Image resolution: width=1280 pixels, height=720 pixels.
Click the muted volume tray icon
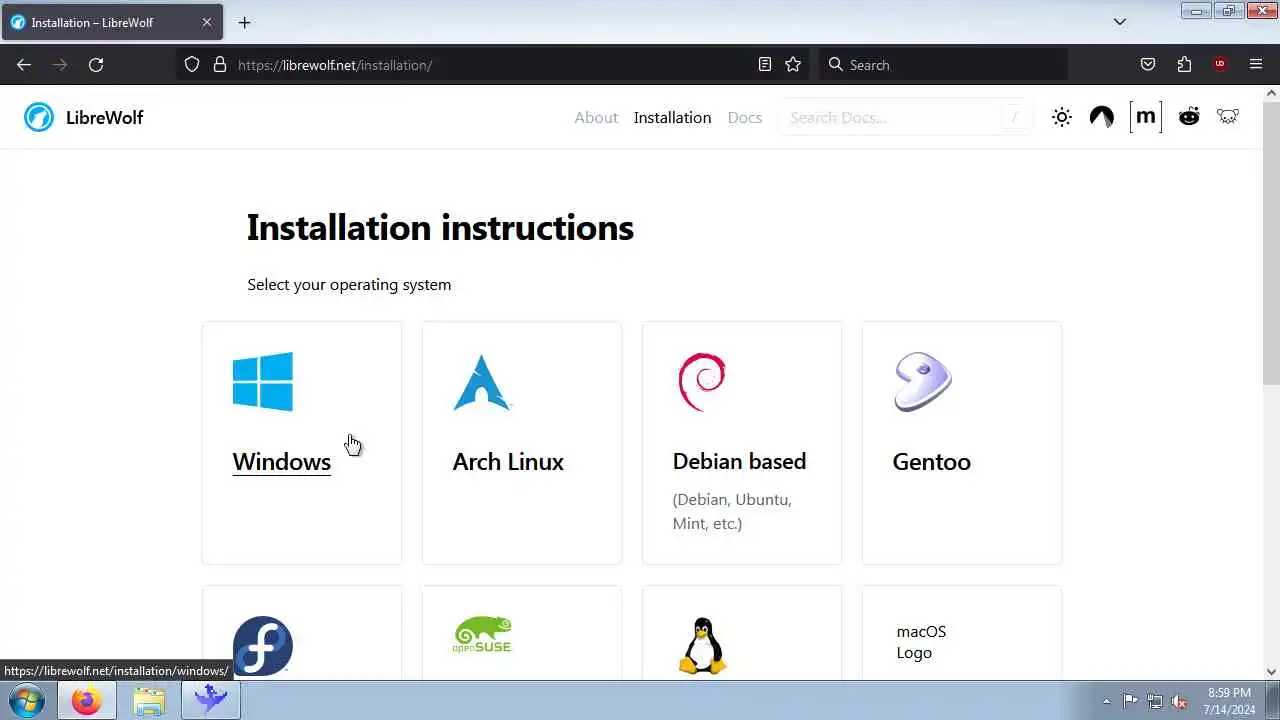(x=1179, y=701)
